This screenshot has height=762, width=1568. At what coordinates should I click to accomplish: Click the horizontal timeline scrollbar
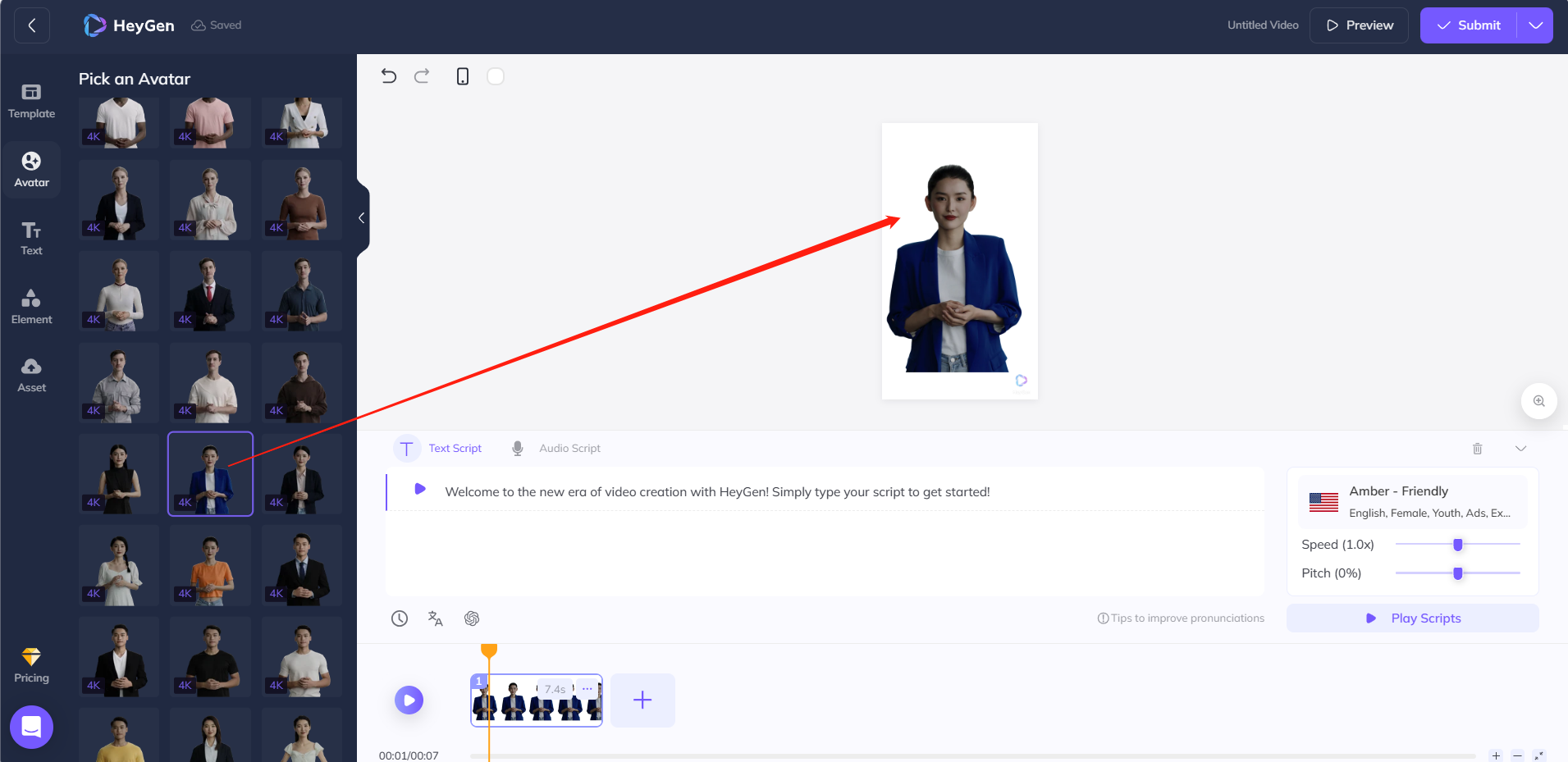coord(973,756)
